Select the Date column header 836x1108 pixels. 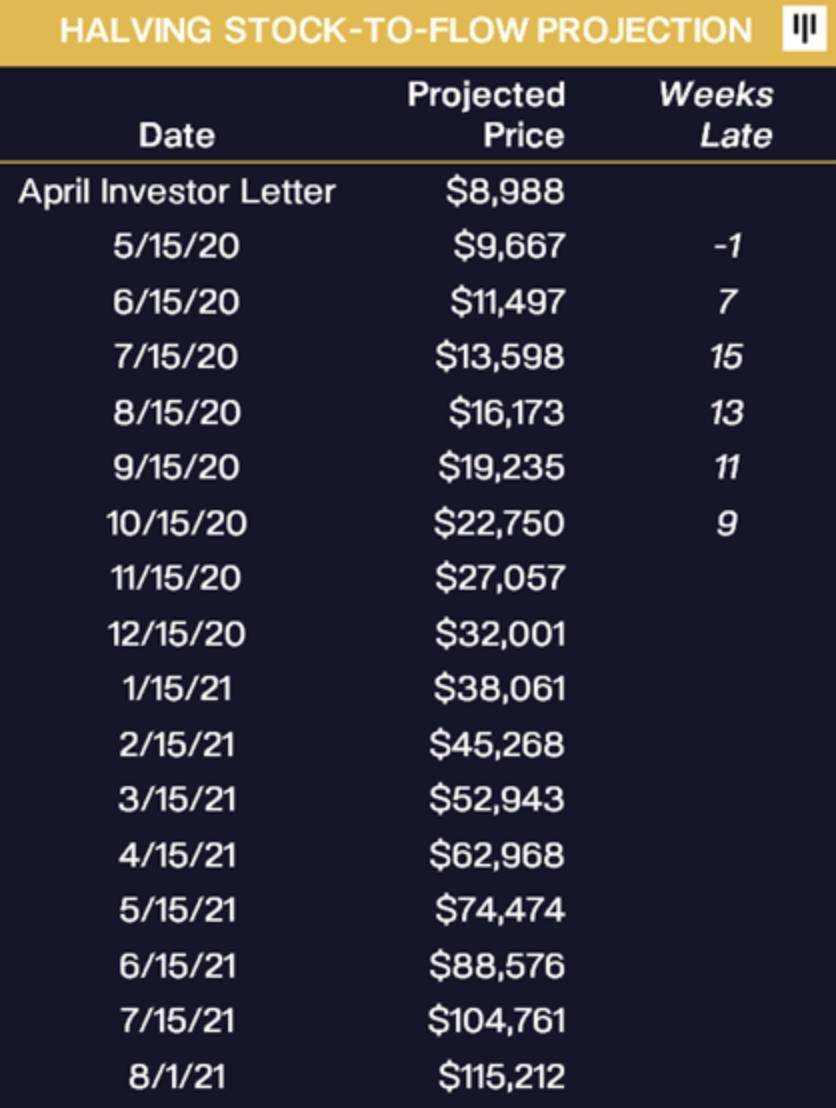[x=177, y=135]
